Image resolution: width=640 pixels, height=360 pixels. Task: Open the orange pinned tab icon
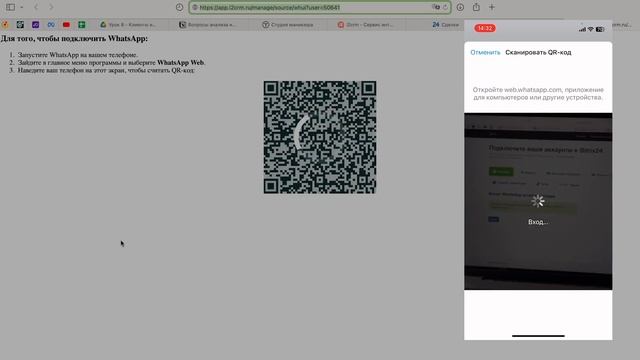coord(5,24)
